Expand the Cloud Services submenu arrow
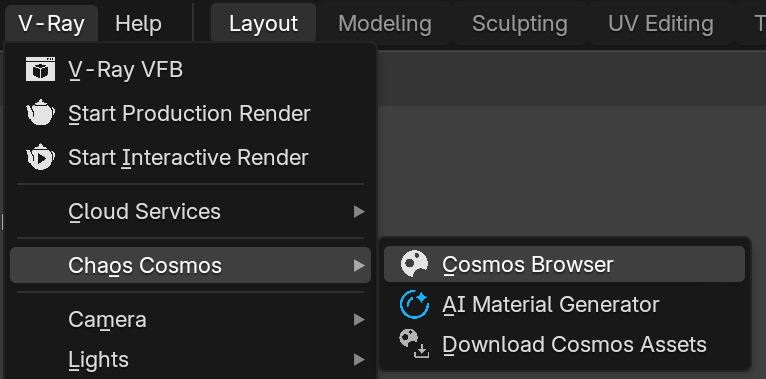The width and height of the screenshot is (766, 379). (359, 211)
